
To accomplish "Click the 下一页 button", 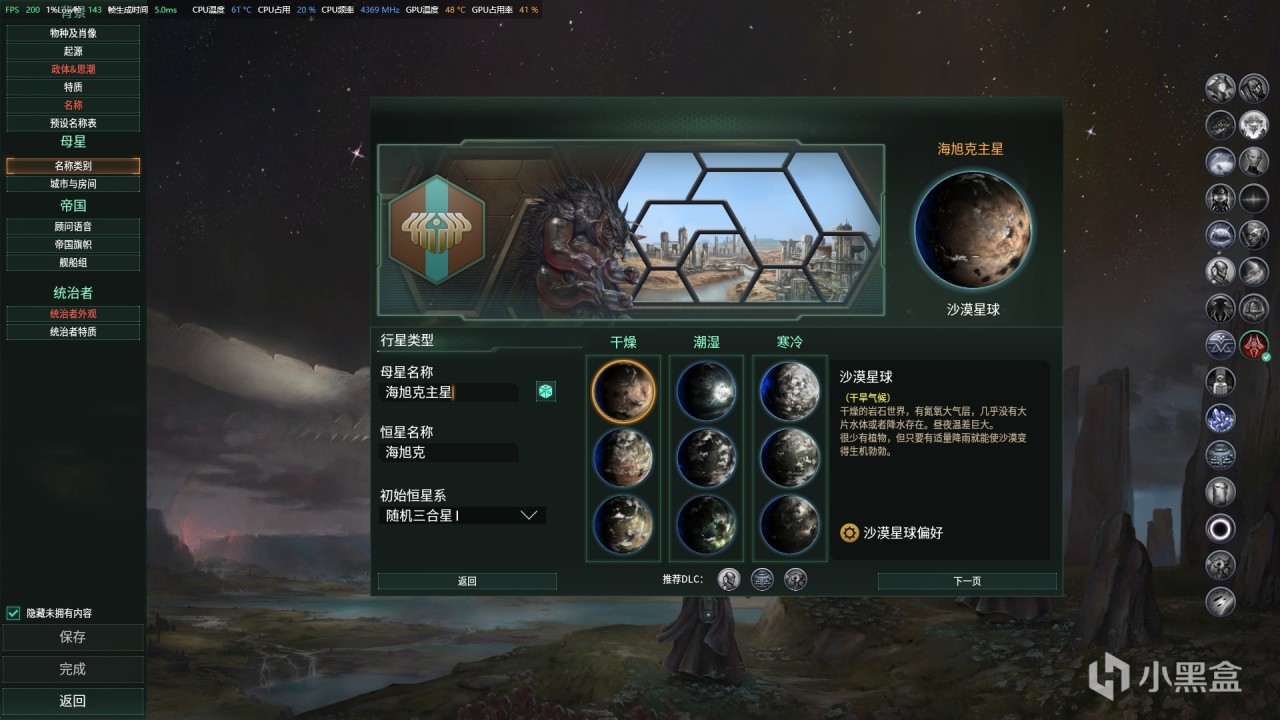I will click(x=967, y=581).
